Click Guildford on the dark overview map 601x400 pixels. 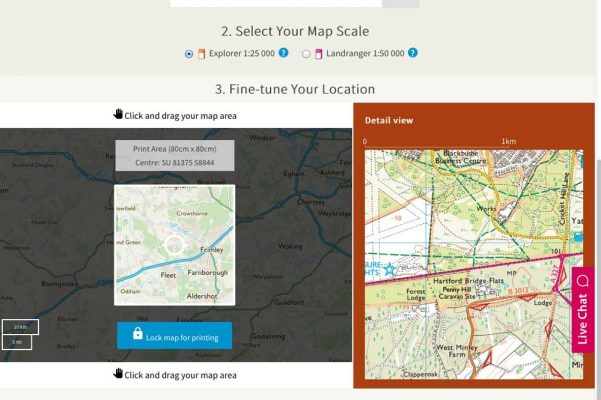(289, 302)
